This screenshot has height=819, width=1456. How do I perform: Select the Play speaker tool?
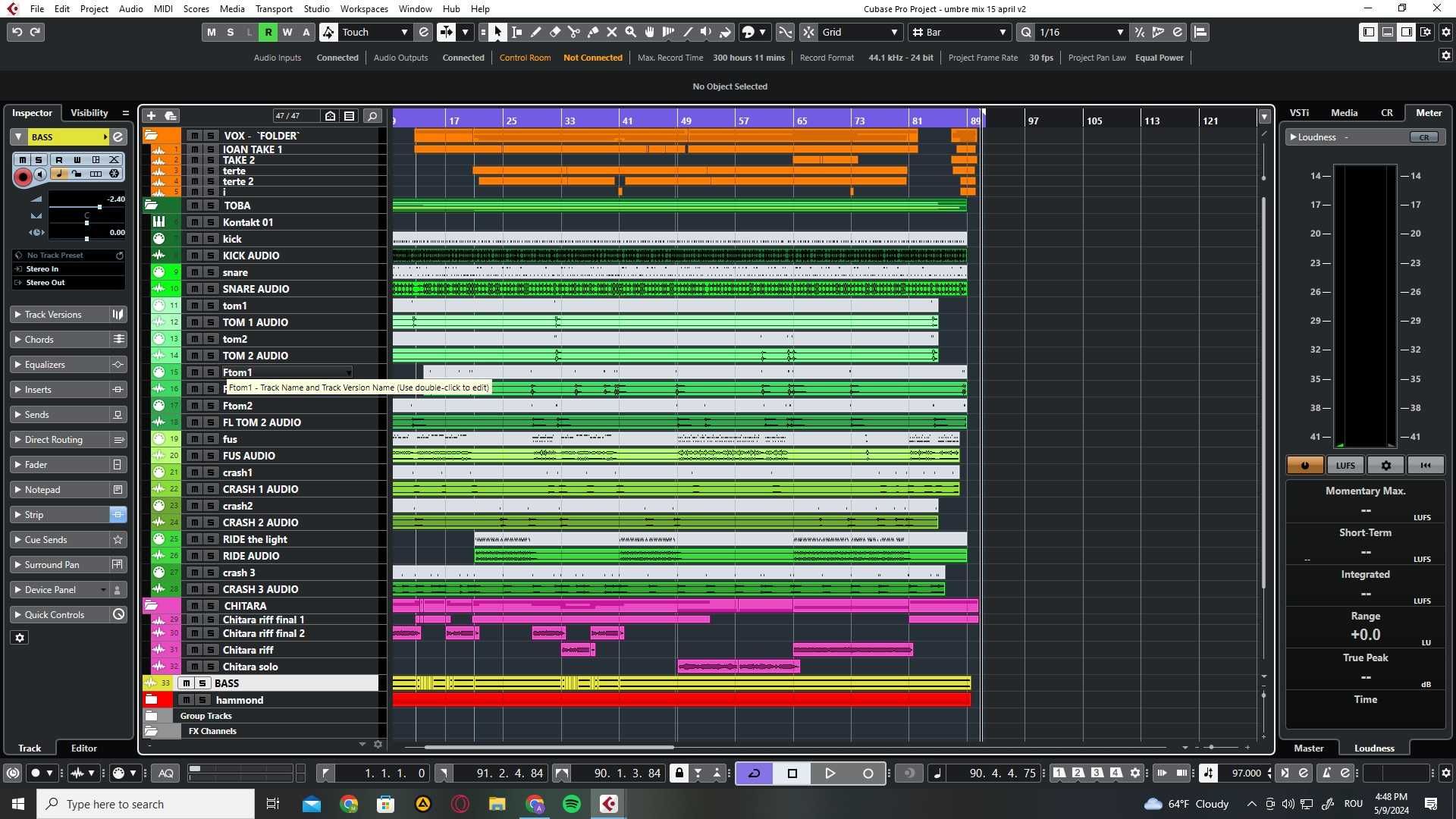click(707, 32)
